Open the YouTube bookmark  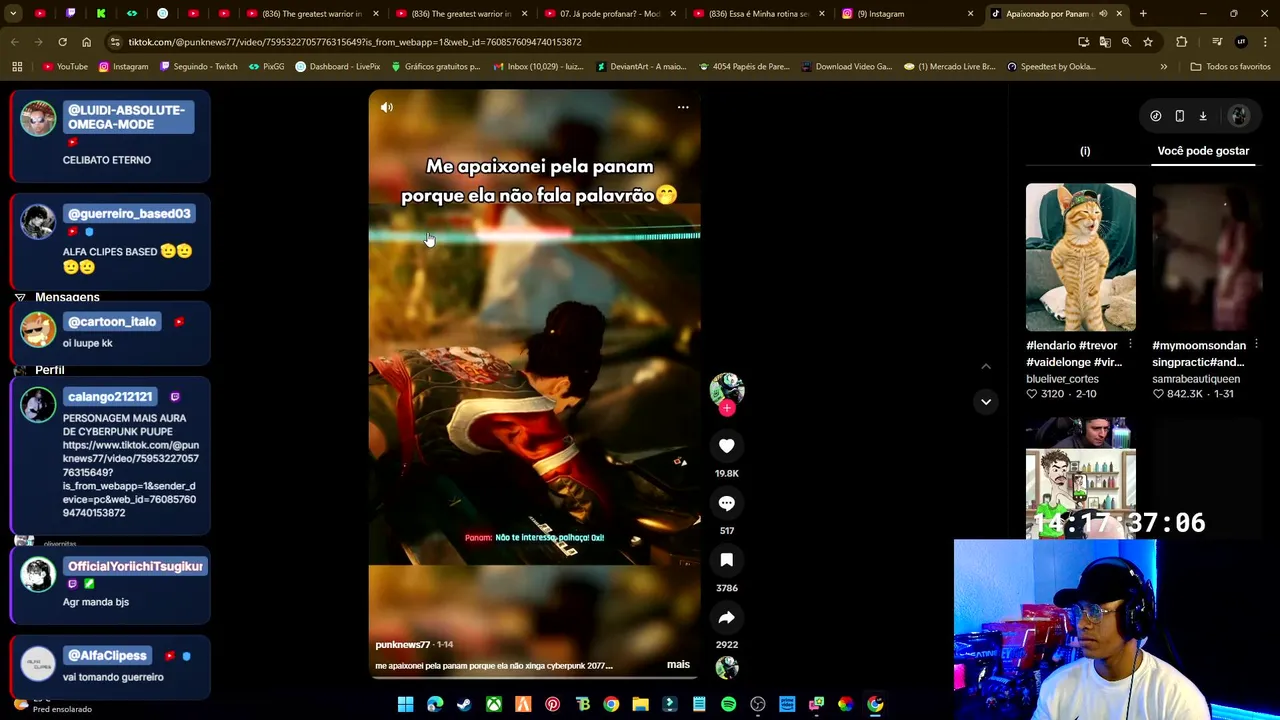65,67
